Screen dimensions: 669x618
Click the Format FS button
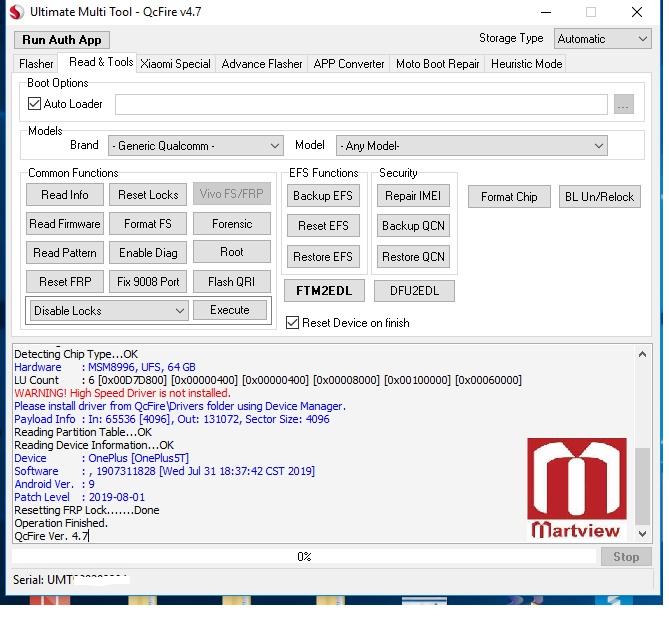[148, 224]
